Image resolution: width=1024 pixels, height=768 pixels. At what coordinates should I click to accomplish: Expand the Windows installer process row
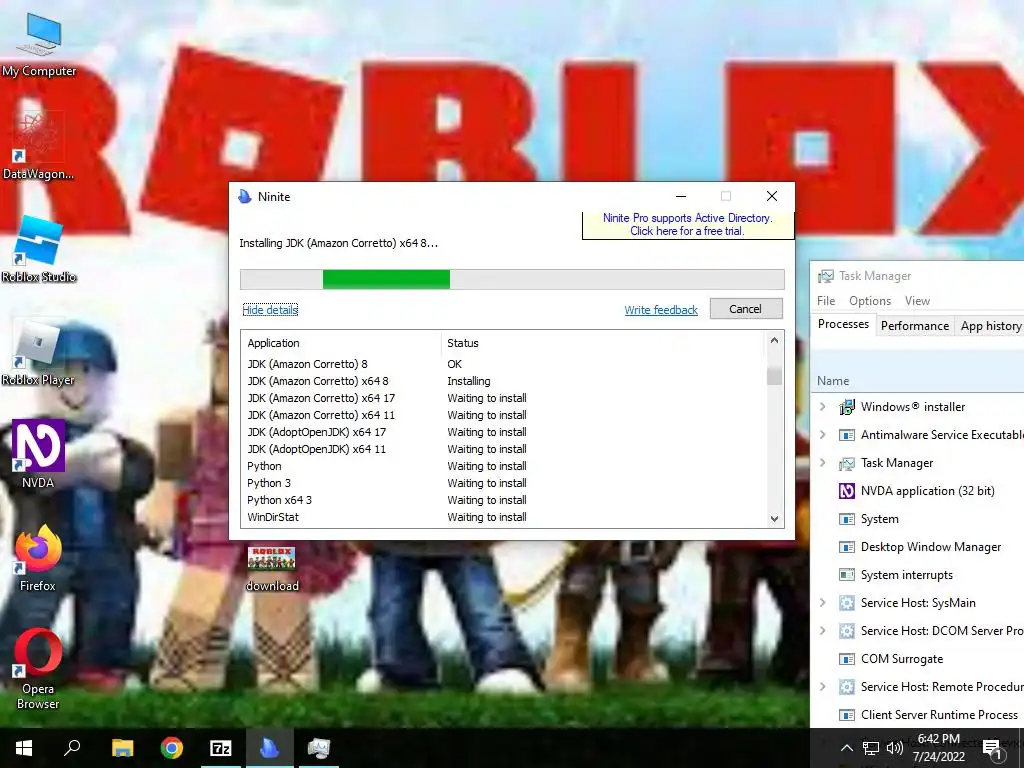[x=823, y=407]
